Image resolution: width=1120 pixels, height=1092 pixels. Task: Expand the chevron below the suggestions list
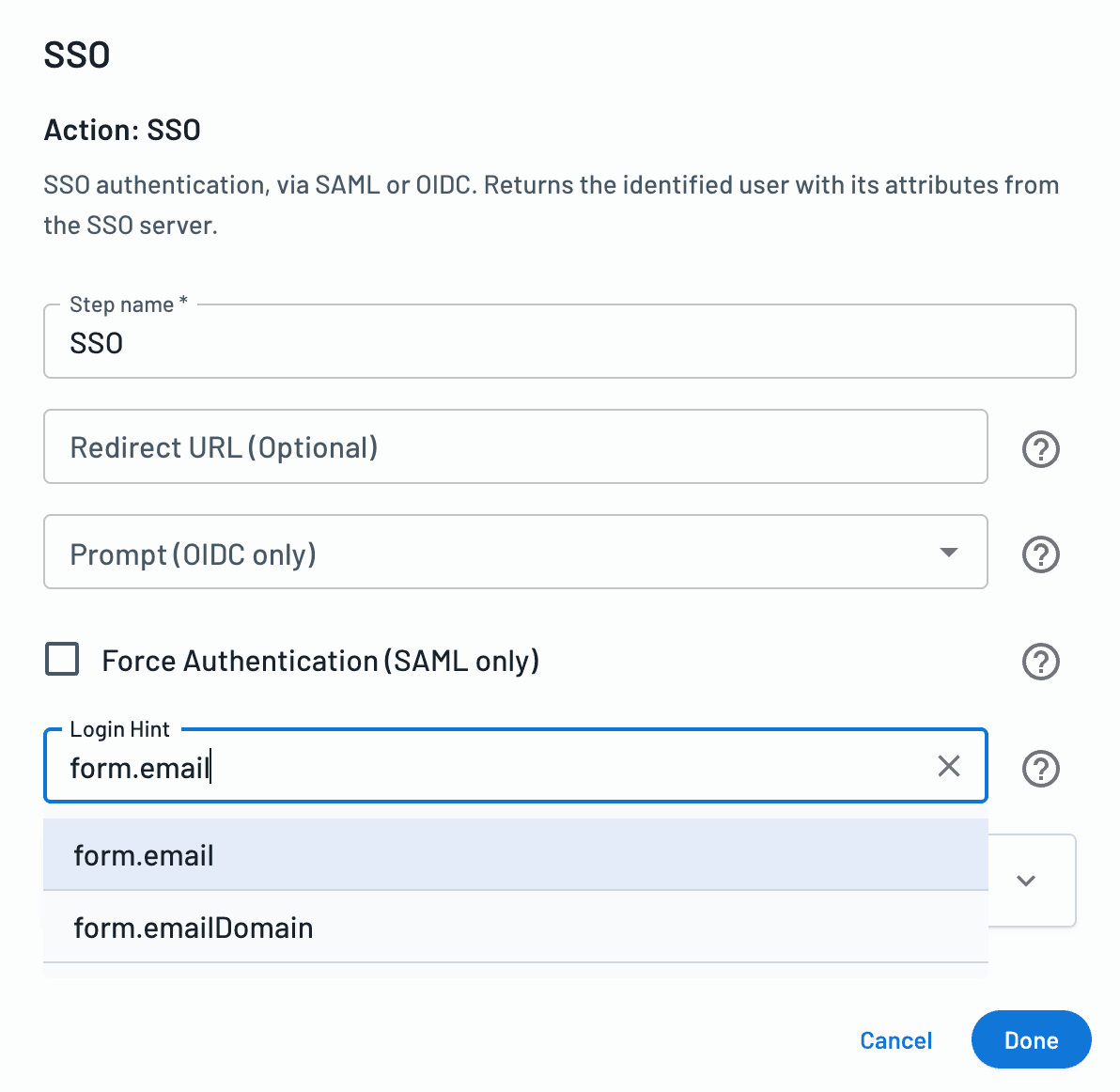pyautogui.click(x=1026, y=881)
